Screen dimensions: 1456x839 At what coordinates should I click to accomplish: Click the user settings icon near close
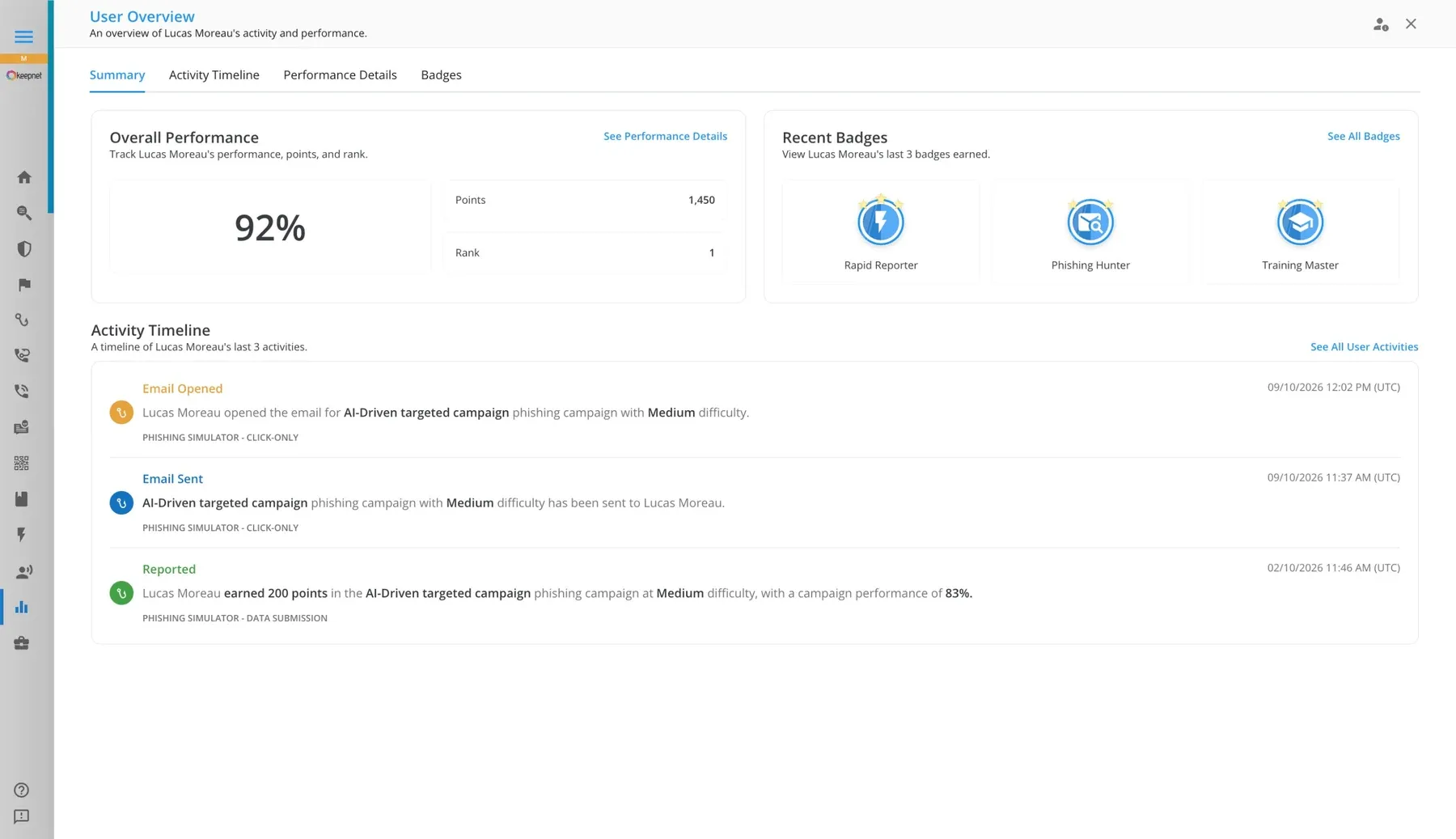[x=1381, y=24]
